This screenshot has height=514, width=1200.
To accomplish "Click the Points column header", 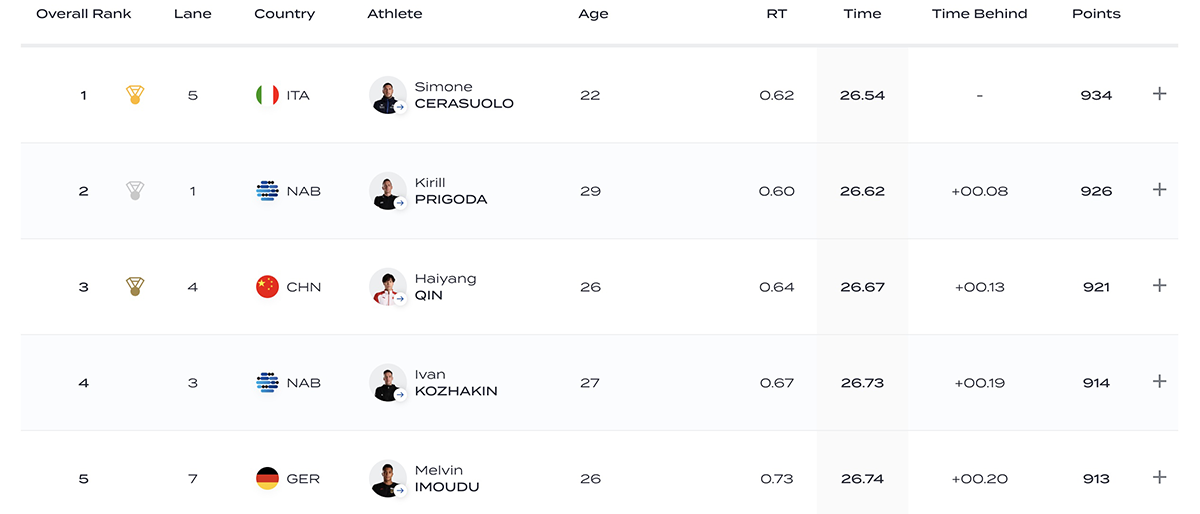I will point(1096,14).
